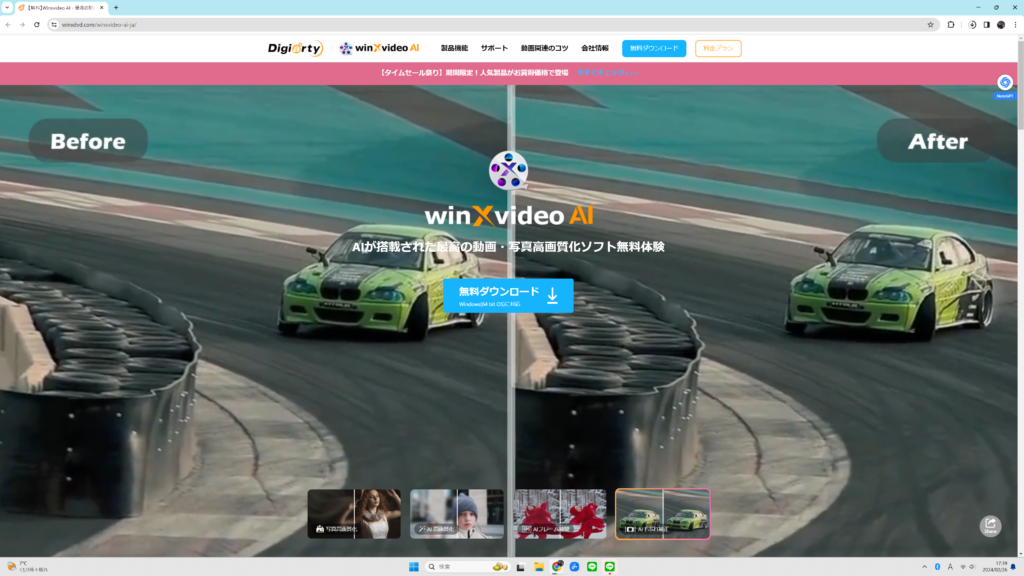Open the browser profile avatar
This screenshot has height=576, width=1024.
[1001, 25]
